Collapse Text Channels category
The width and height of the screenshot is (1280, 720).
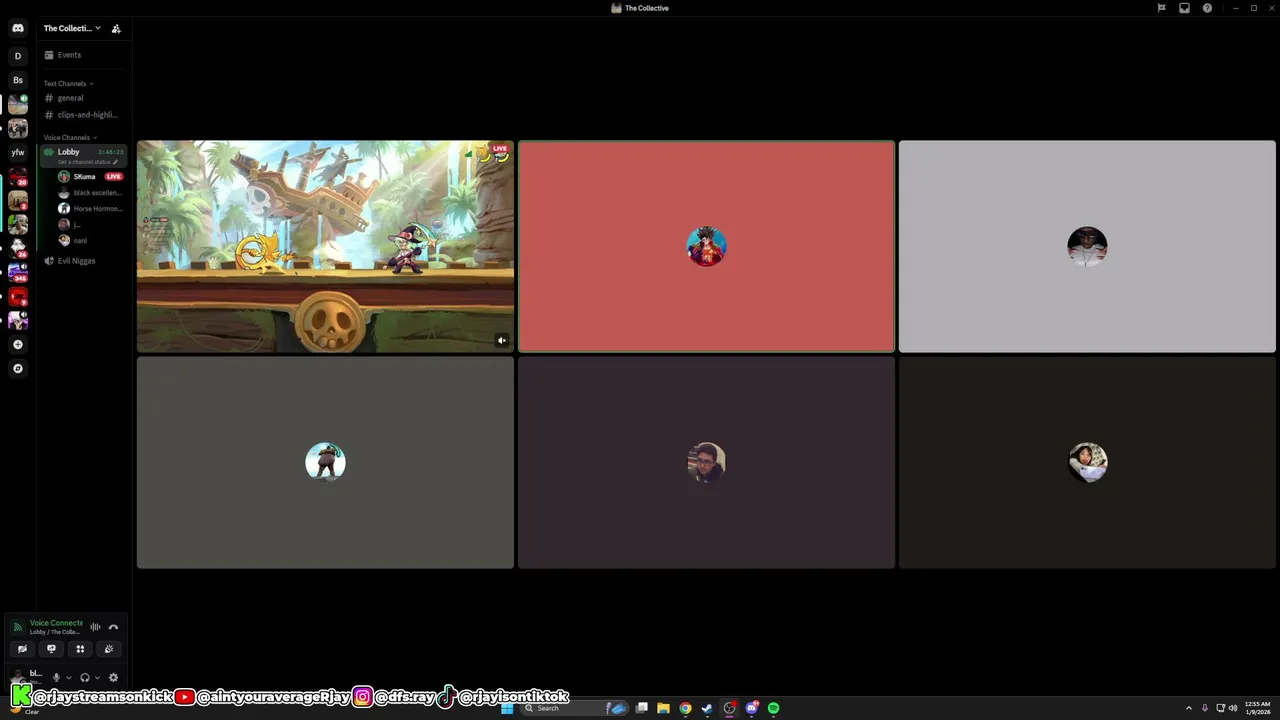click(69, 83)
